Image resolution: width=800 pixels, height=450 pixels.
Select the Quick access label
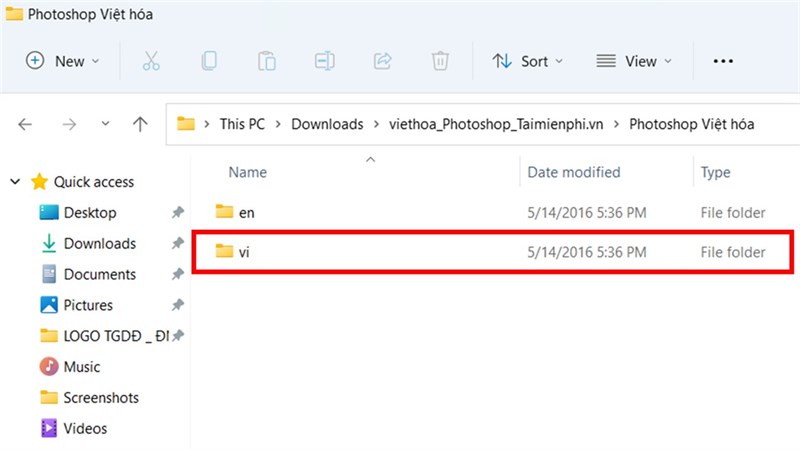pos(94,182)
